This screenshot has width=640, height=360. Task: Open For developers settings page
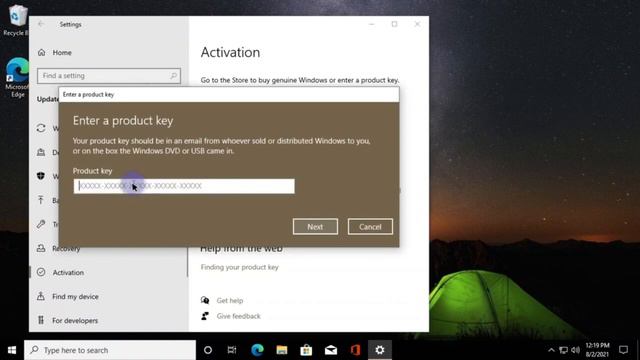[75, 320]
